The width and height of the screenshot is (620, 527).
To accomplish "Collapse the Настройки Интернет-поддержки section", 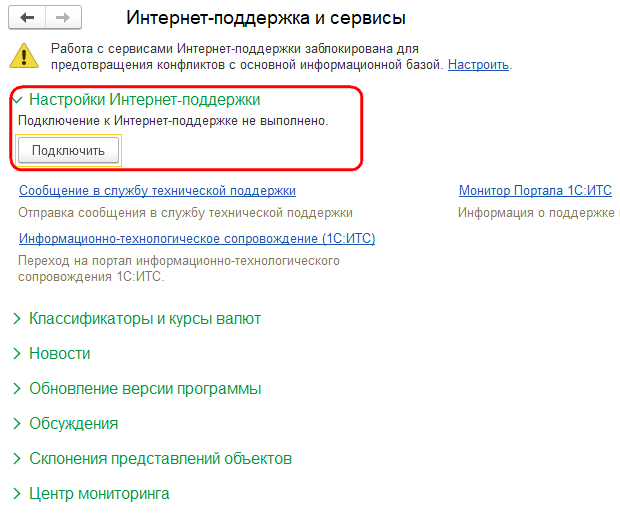I will [x=136, y=99].
